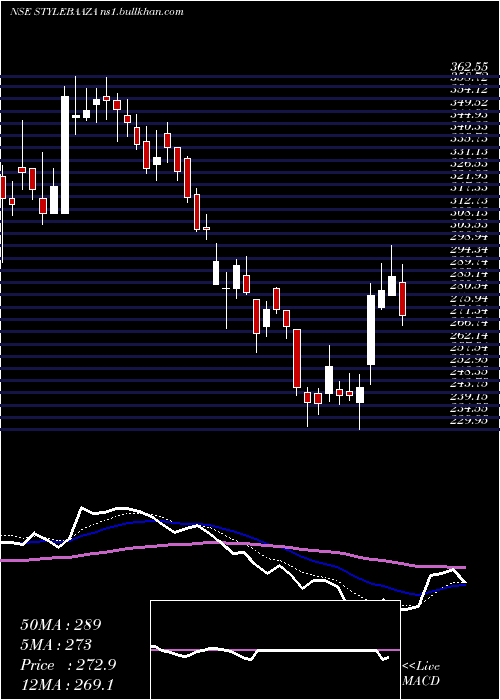Click the 275.94 price axis label
The height and width of the screenshot is (700, 500).
point(468,298)
